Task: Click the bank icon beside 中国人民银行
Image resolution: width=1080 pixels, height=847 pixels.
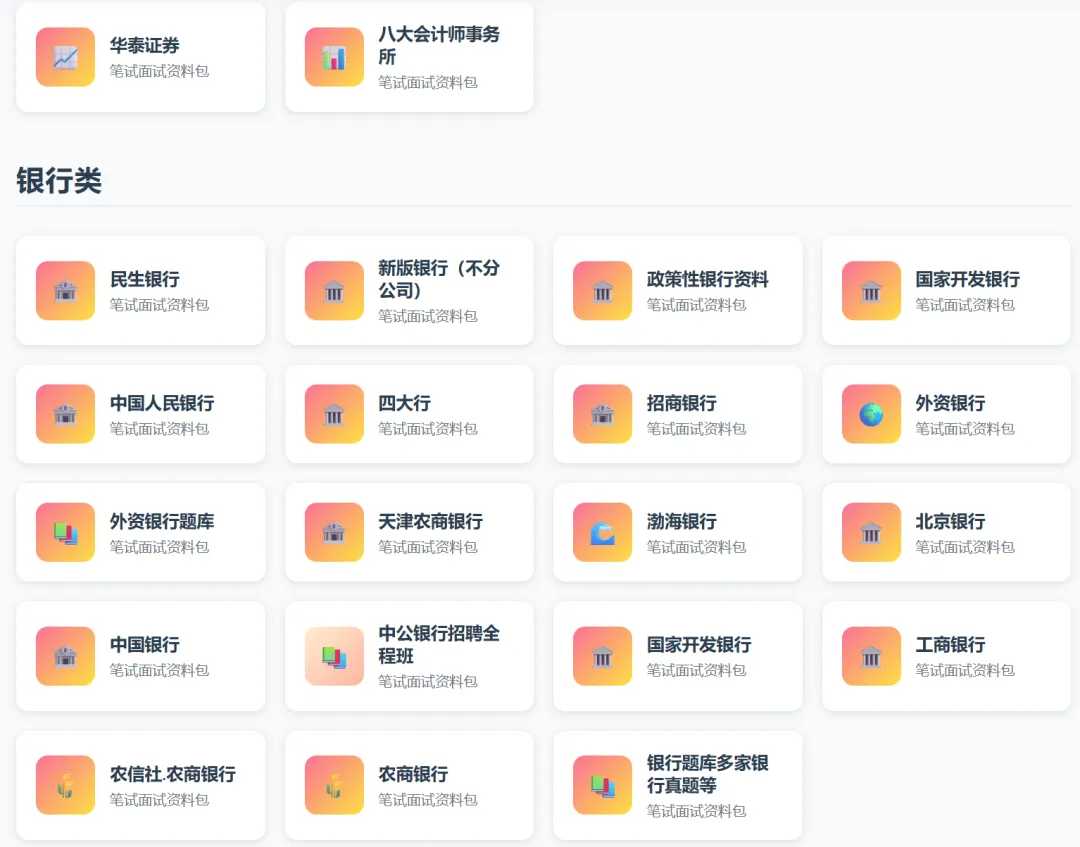Action: pyautogui.click(x=65, y=414)
